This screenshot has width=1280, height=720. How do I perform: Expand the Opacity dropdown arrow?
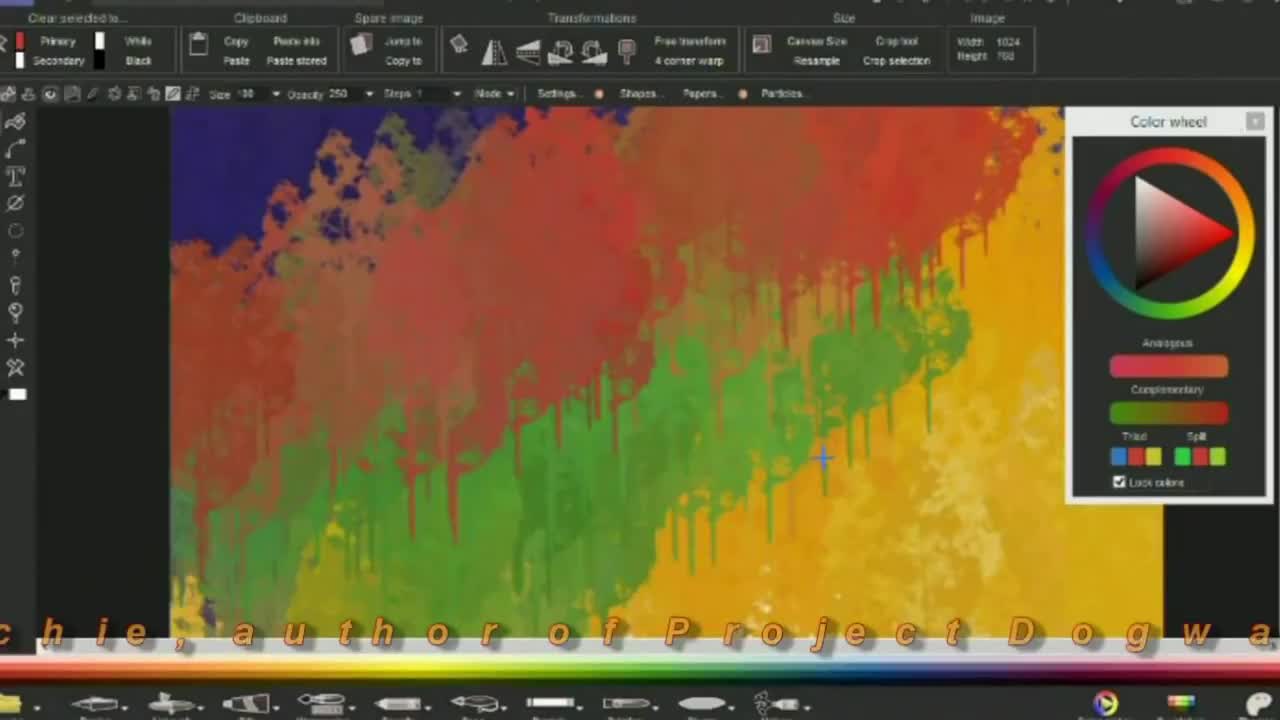coord(369,94)
